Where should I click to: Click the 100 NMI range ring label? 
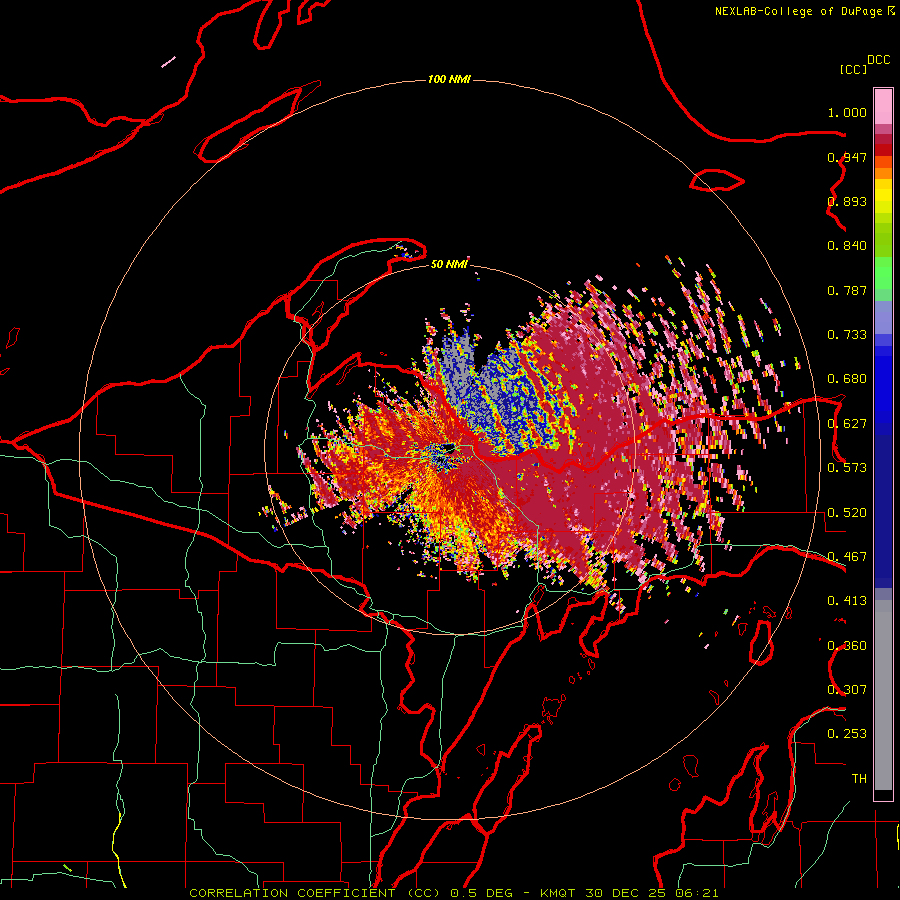click(x=449, y=79)
